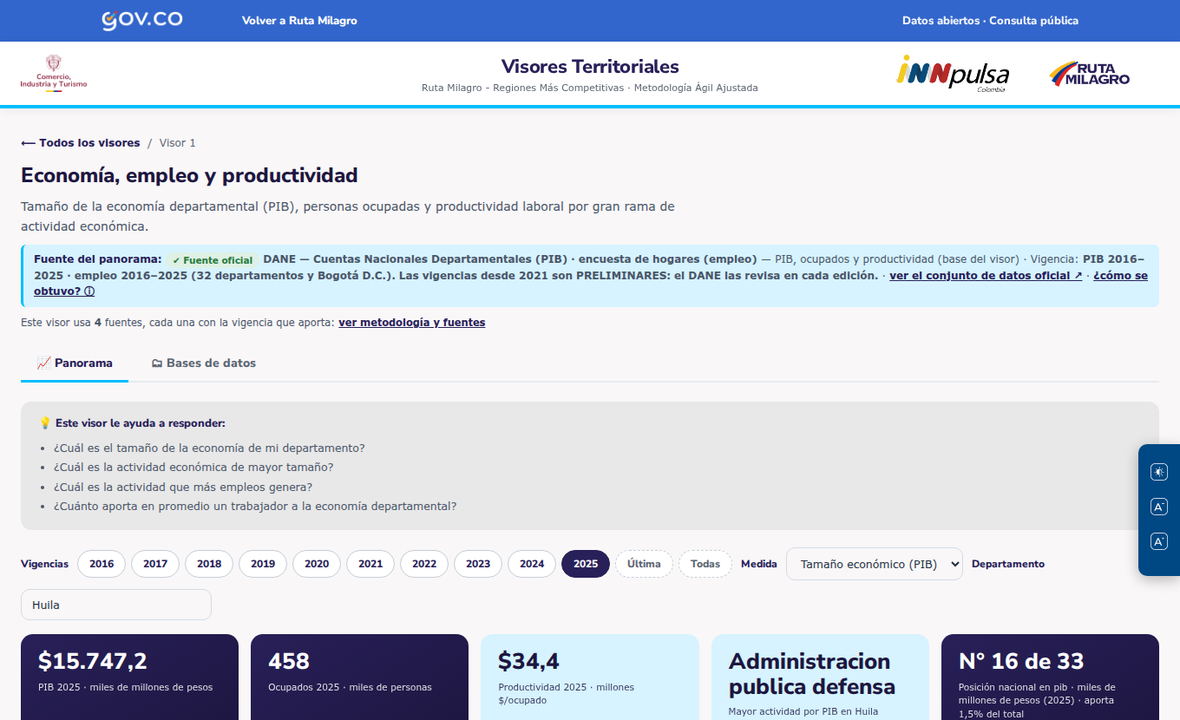The width and height of the screenshot is (1180, 720).
Task: Toggle the active 2025 vigencia chip
Action: tap(585, 564)
